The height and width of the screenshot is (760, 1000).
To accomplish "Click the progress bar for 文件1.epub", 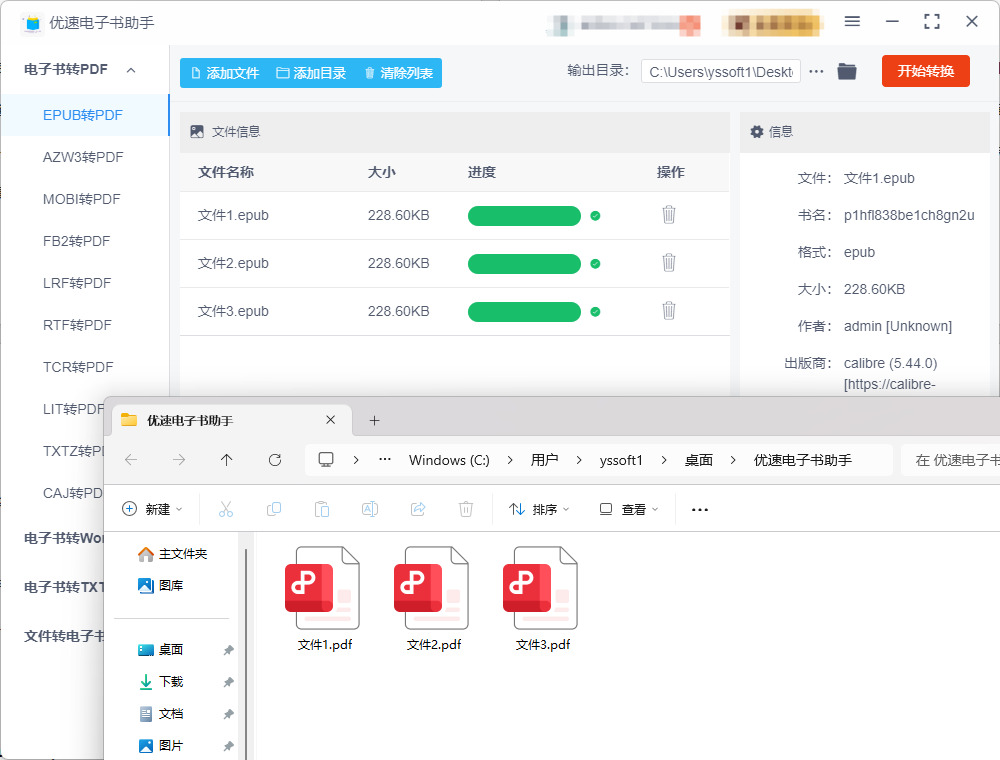I will pyautogui.click(x=524, y=216).
